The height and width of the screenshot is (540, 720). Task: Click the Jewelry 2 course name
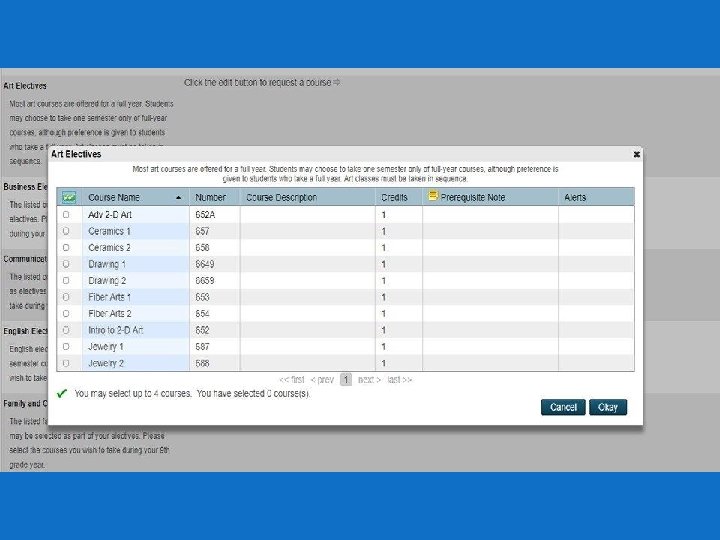[x=106, y=363]
